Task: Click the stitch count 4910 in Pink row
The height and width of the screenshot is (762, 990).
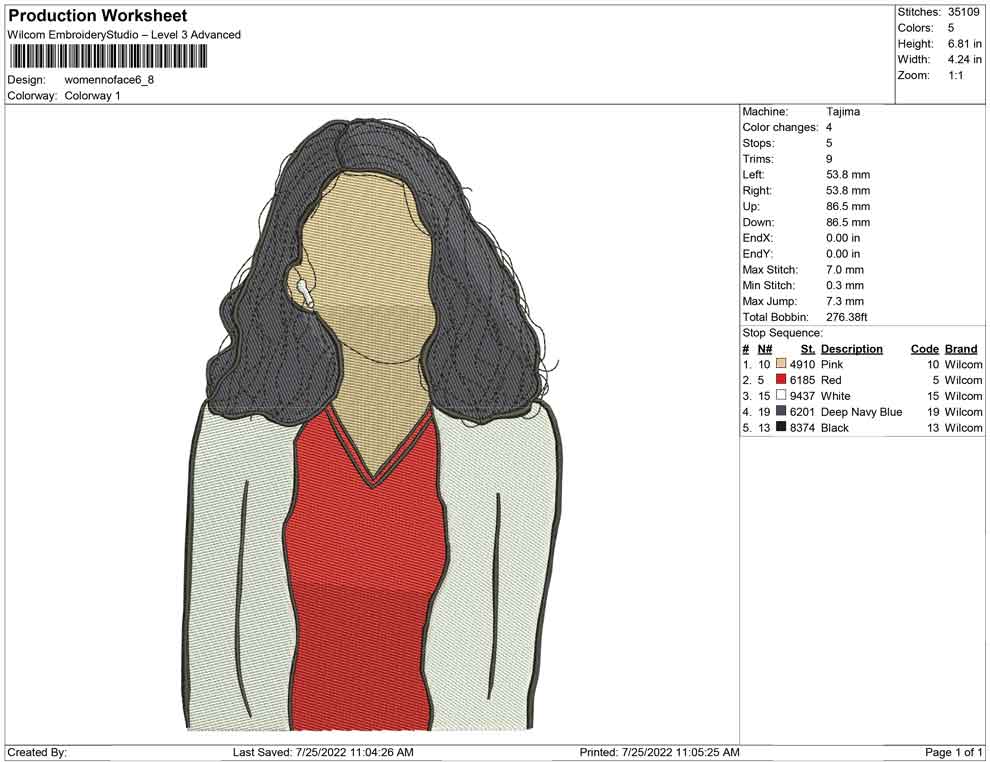Action: point(802,364)
